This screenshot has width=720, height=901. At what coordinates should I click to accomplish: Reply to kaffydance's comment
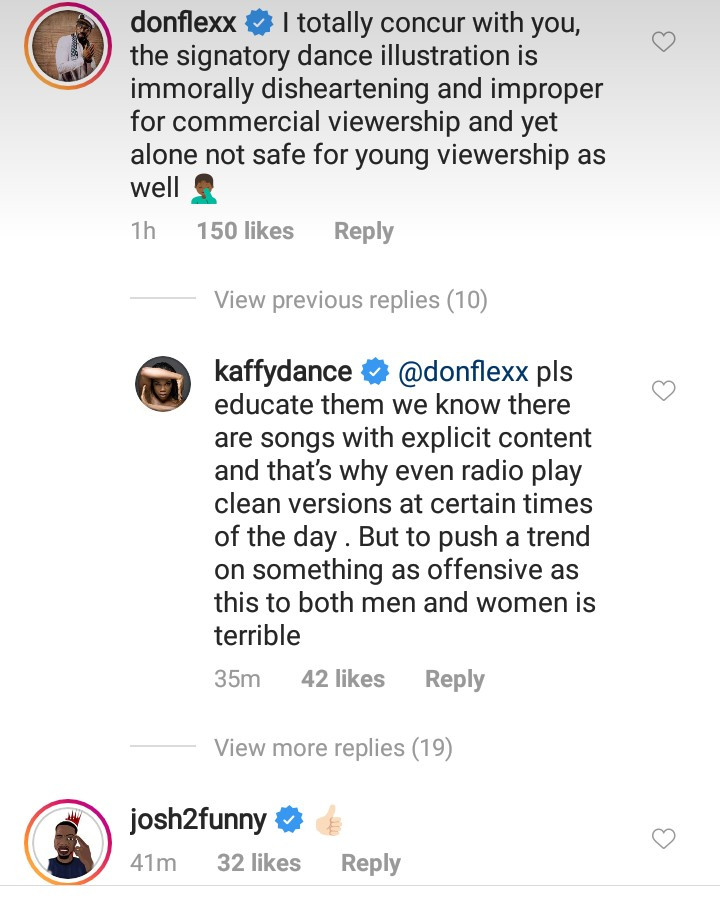tap(454, 679)
